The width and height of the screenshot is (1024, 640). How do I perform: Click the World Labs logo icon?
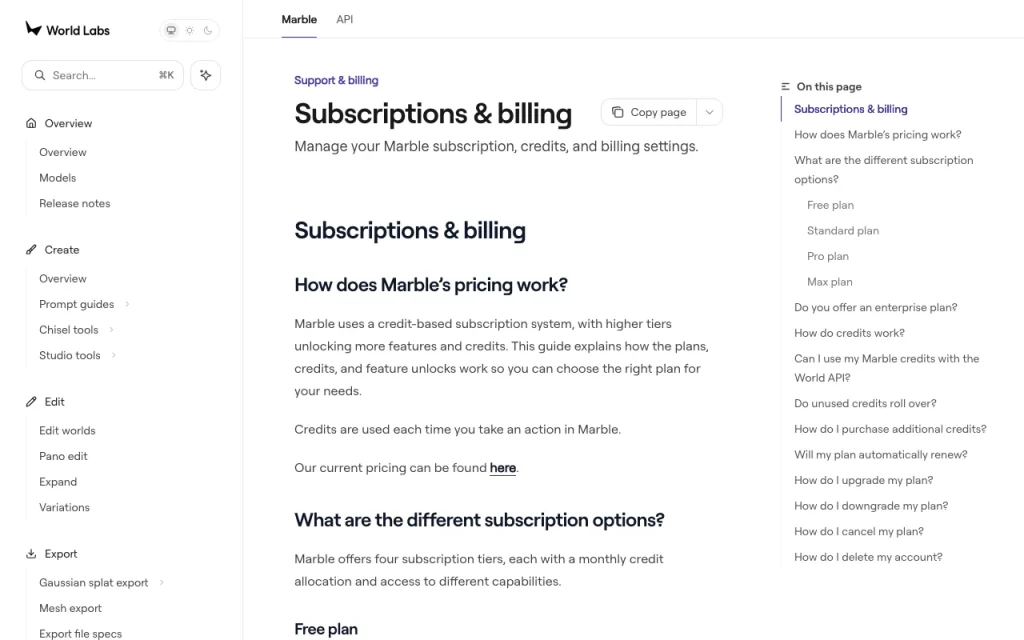click(33, 29)
